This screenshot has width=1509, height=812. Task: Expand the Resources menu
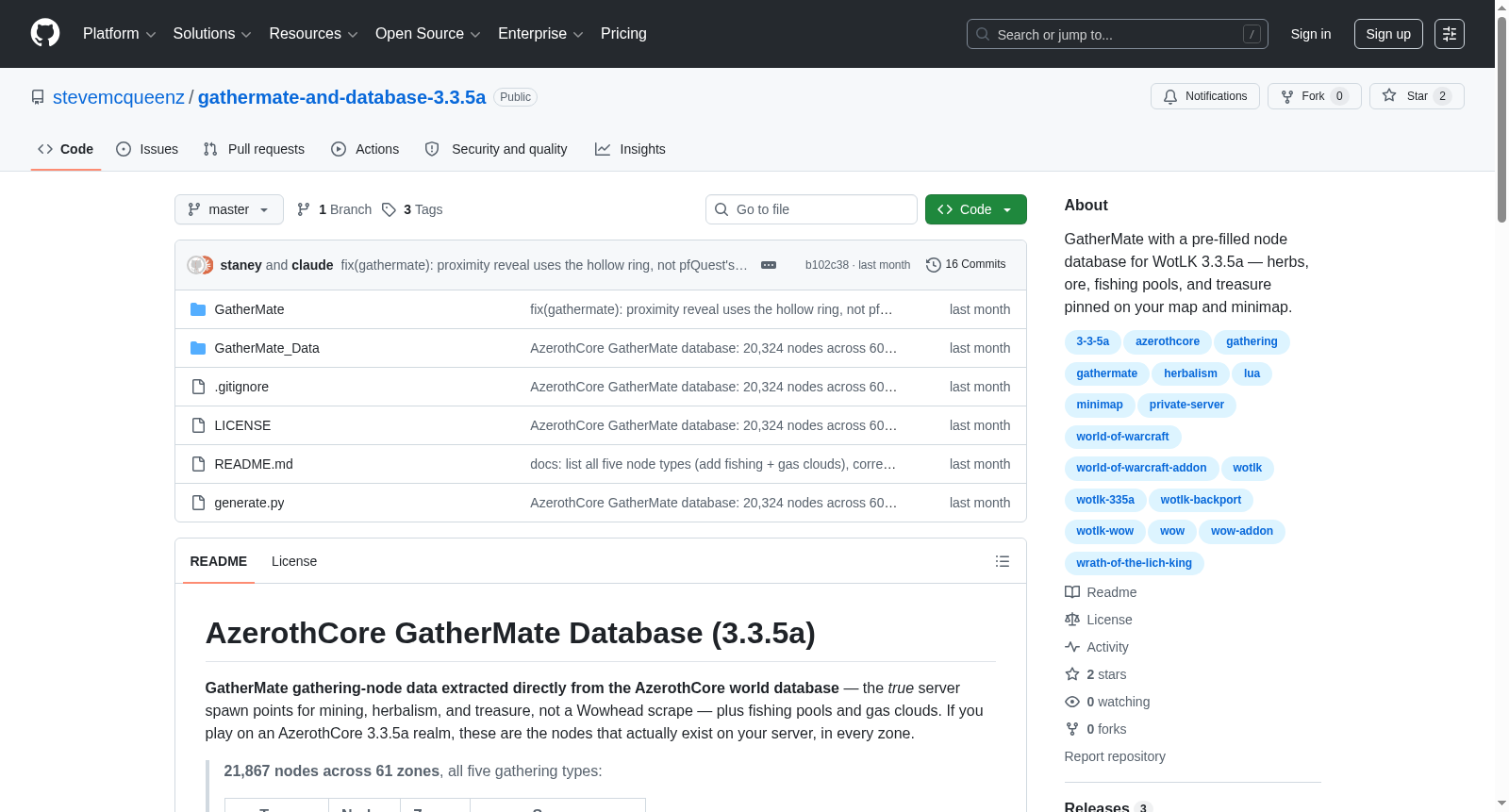pyautogui.click(x=314, y=34)
